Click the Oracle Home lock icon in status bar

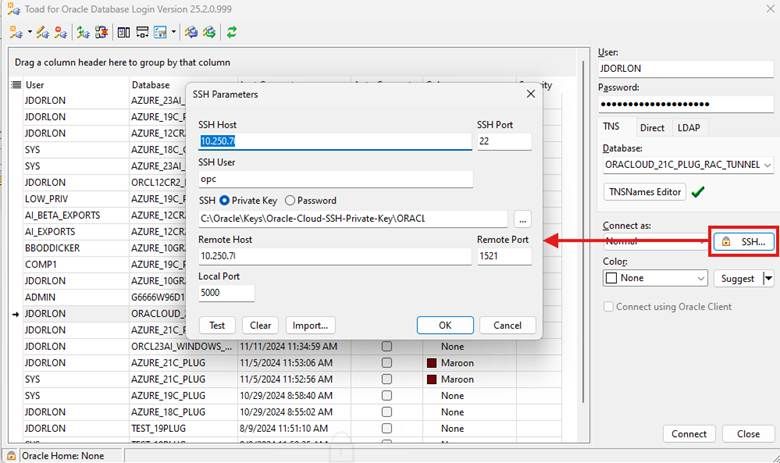point(11,456)
